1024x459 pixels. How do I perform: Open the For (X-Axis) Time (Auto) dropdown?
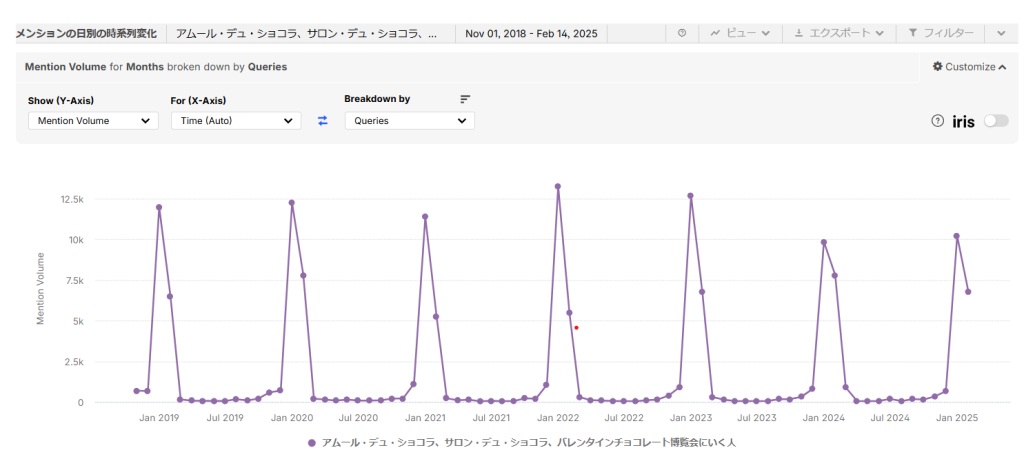(x=236, y=121)
